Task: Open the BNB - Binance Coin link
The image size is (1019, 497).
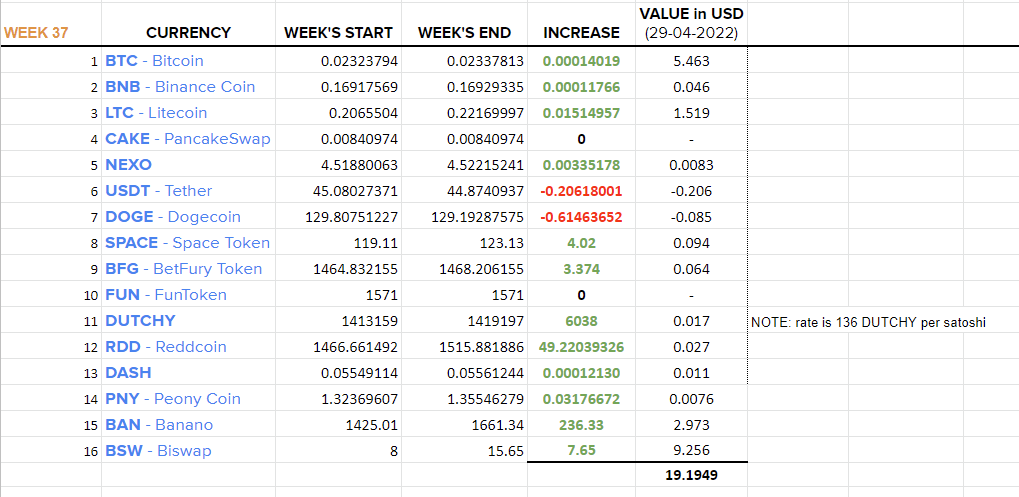Action: click(x=180, y=87)
